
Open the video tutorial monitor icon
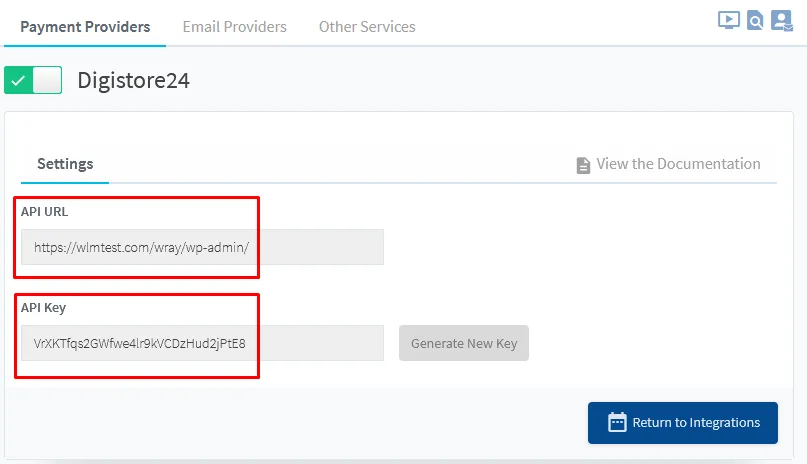(x=729, y=21)
